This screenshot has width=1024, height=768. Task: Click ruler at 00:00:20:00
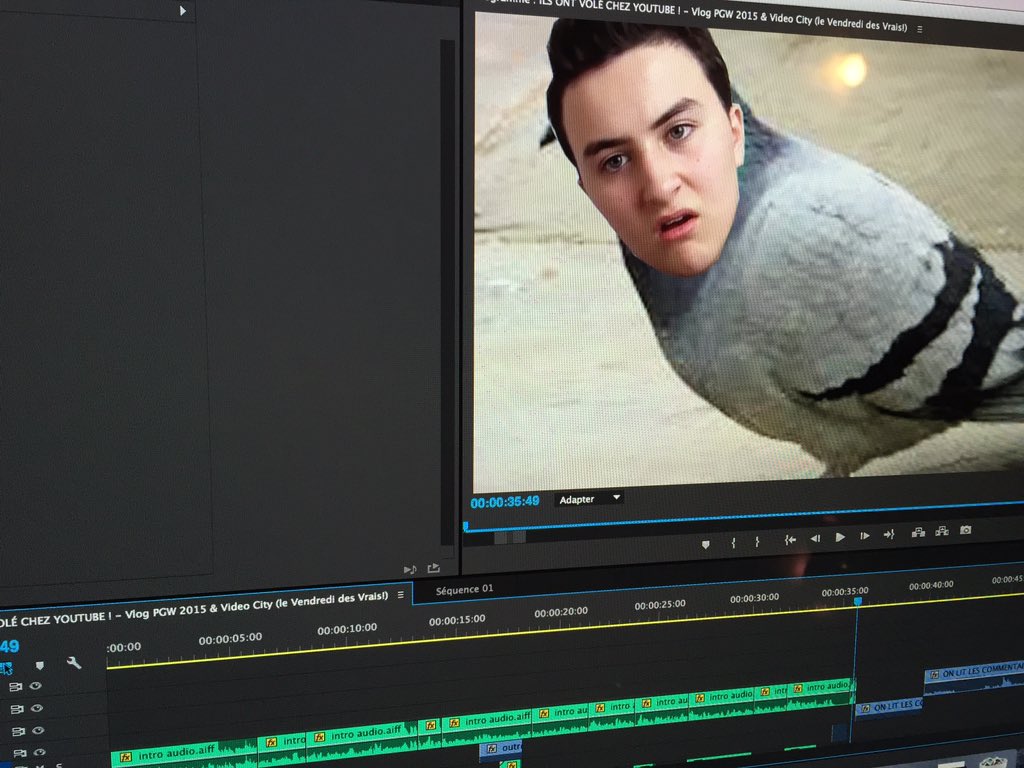pos(561,613)
